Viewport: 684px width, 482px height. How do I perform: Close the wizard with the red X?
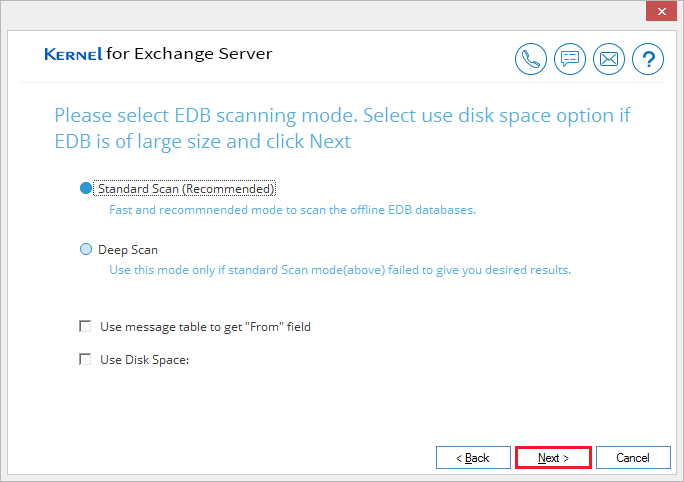coord(661,11)
